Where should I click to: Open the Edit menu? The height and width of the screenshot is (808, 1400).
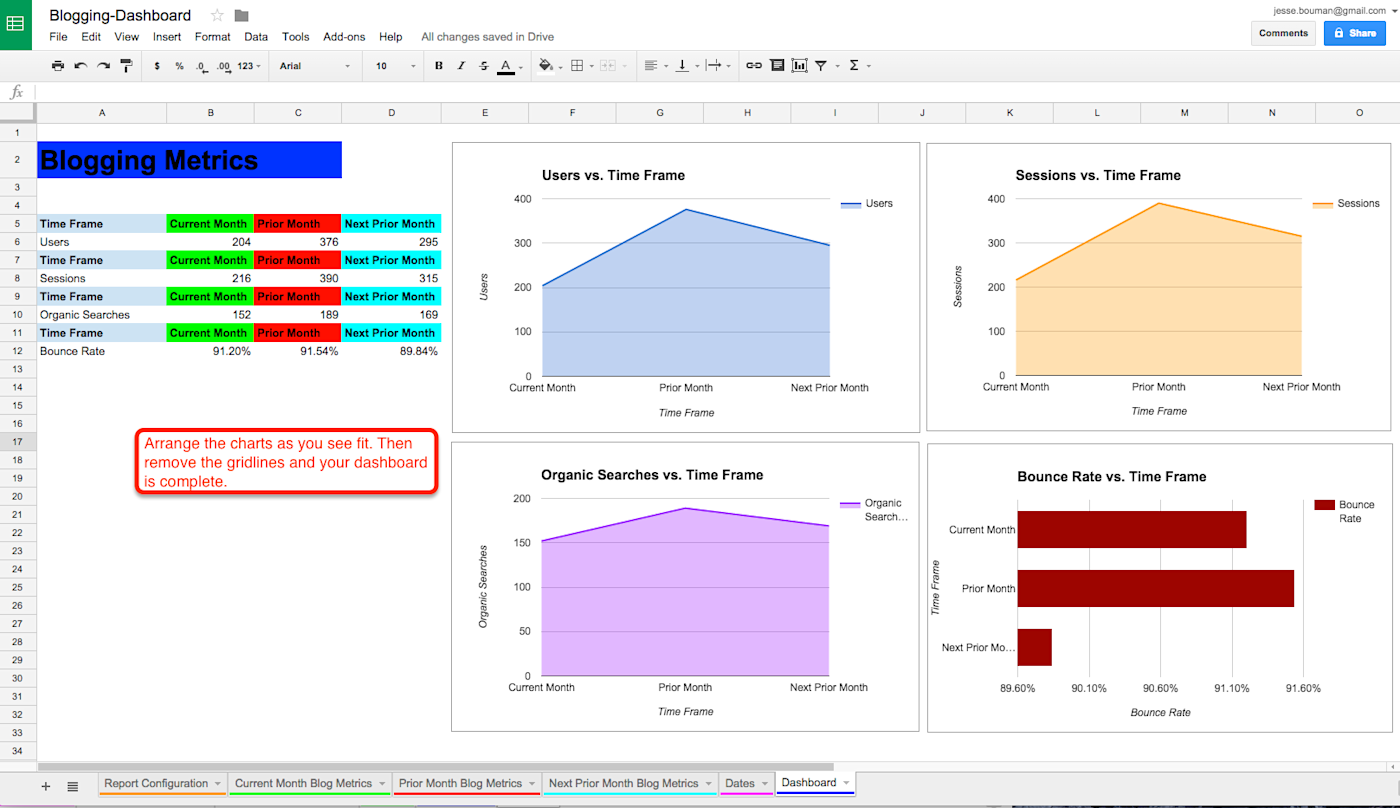coord(91,36)
